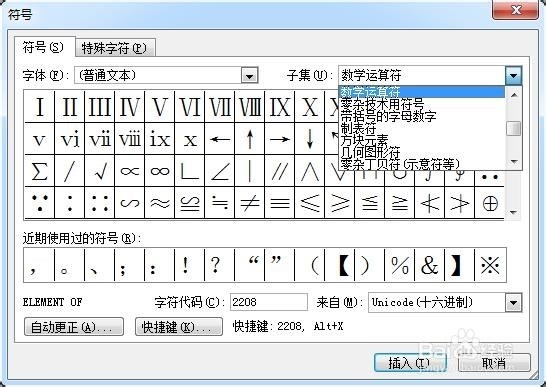
Task: Pick recently used ampersand symbol
Action: (x=430, y=265)
